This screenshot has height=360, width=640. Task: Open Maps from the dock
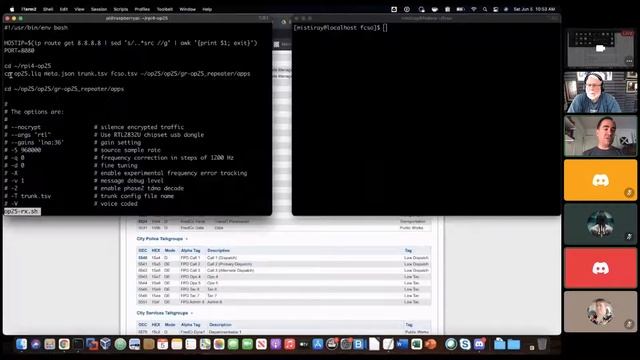(205, 344)
